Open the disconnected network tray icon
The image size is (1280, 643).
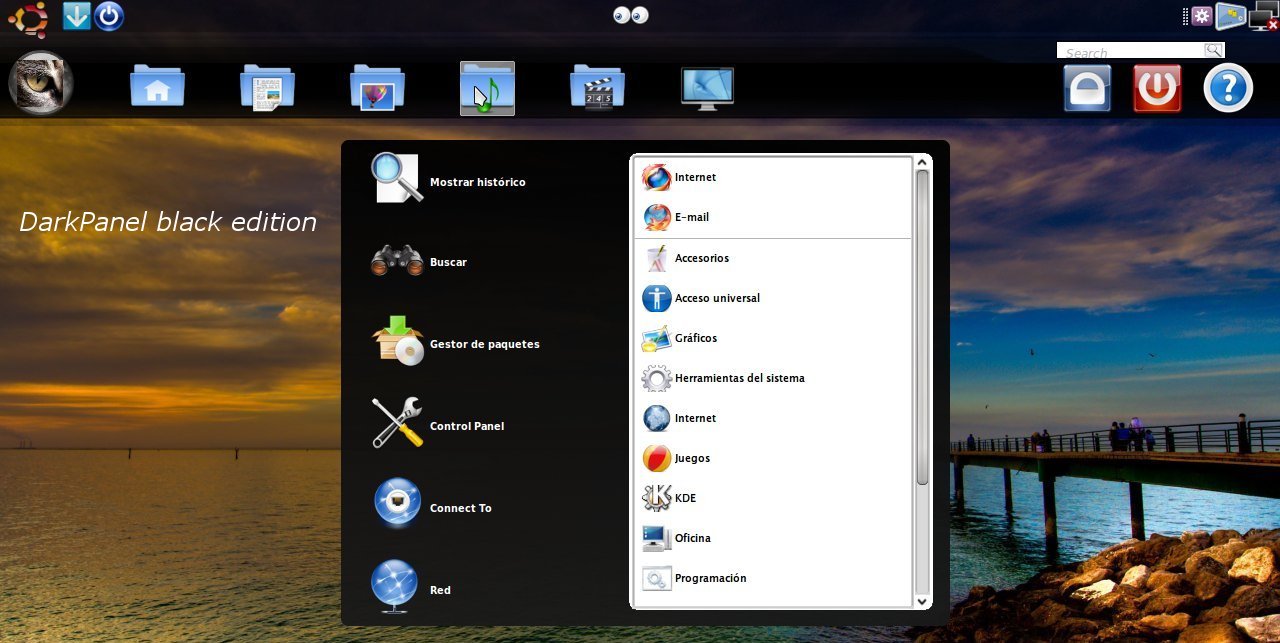pos(1263,17)
